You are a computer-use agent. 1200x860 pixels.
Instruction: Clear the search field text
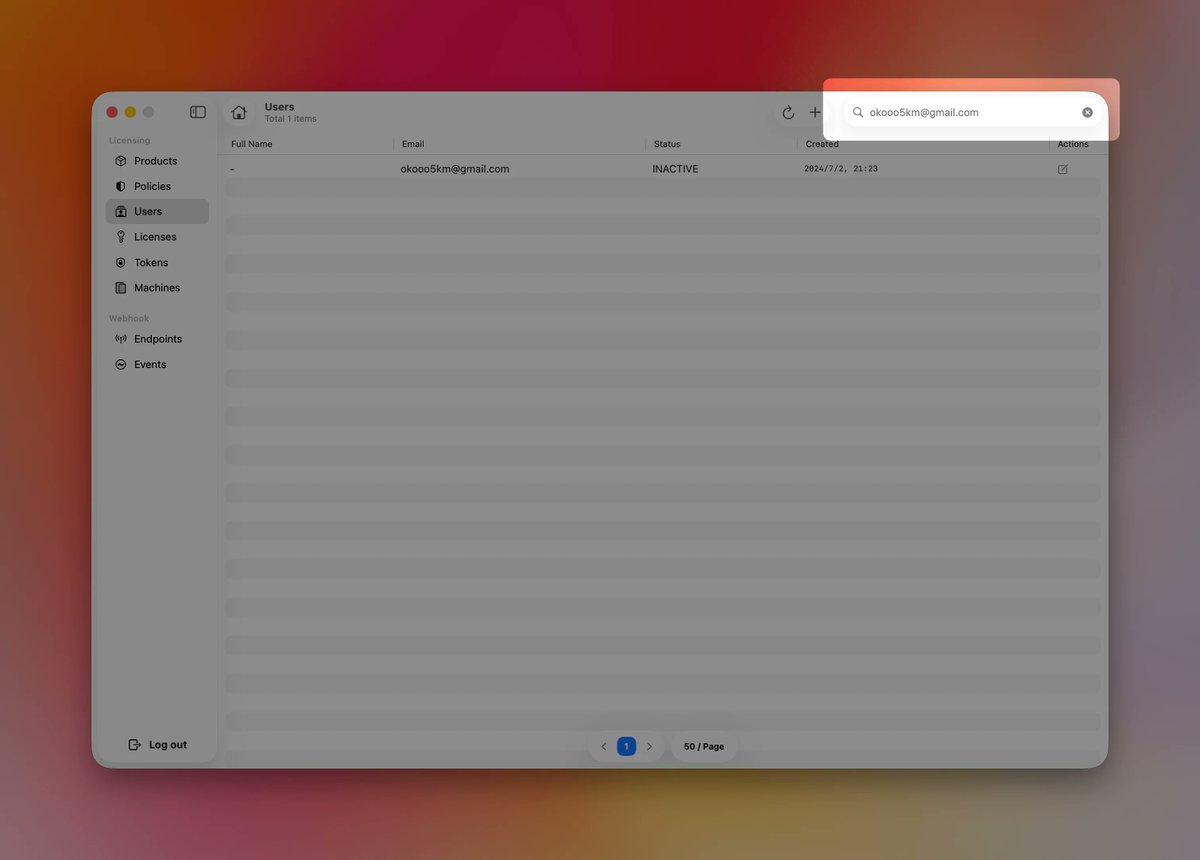pyautogui.click(x=1087, y=113)
